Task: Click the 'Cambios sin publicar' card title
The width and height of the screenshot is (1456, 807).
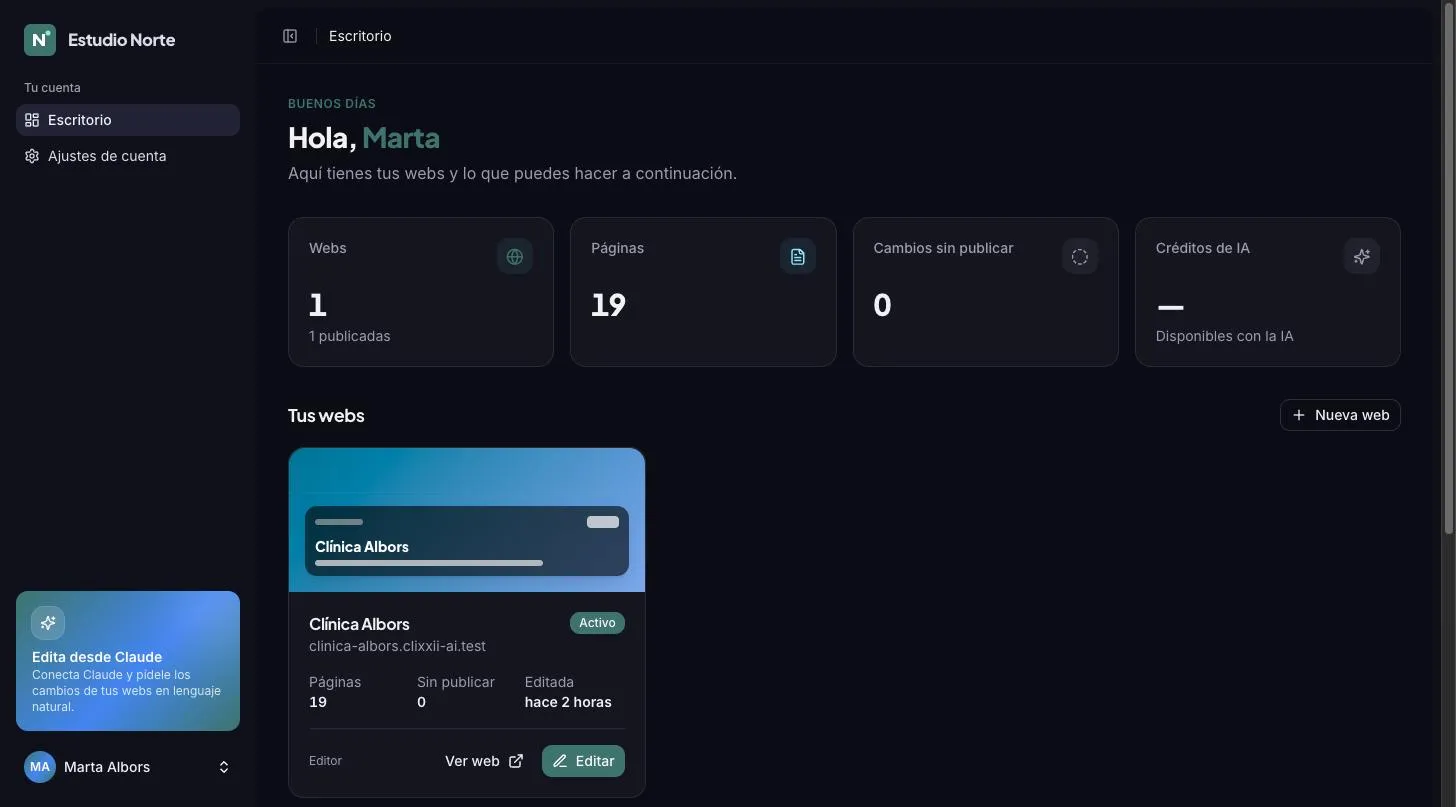Action: 943,248
